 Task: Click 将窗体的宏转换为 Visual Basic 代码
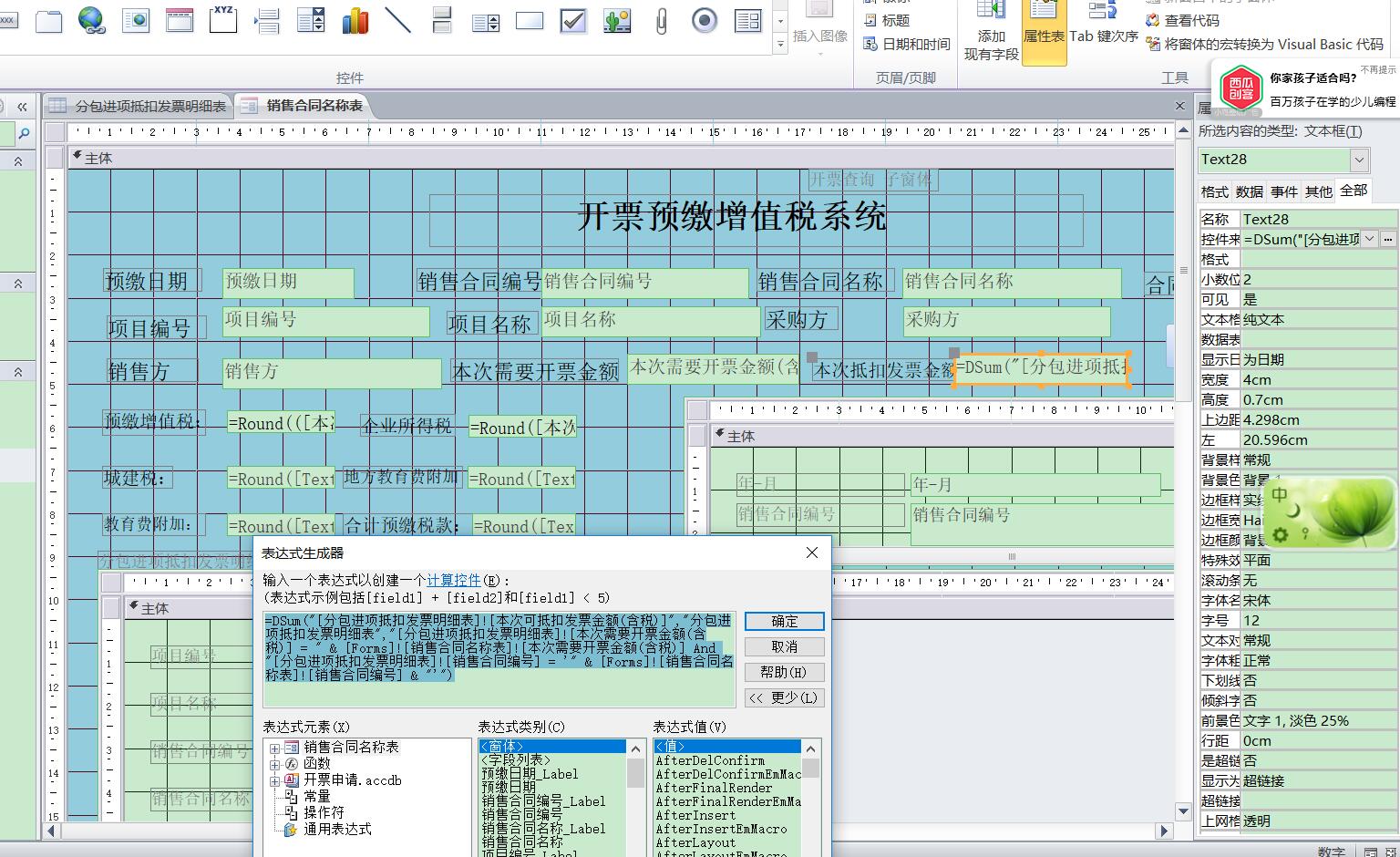[x=1265, y=44]
